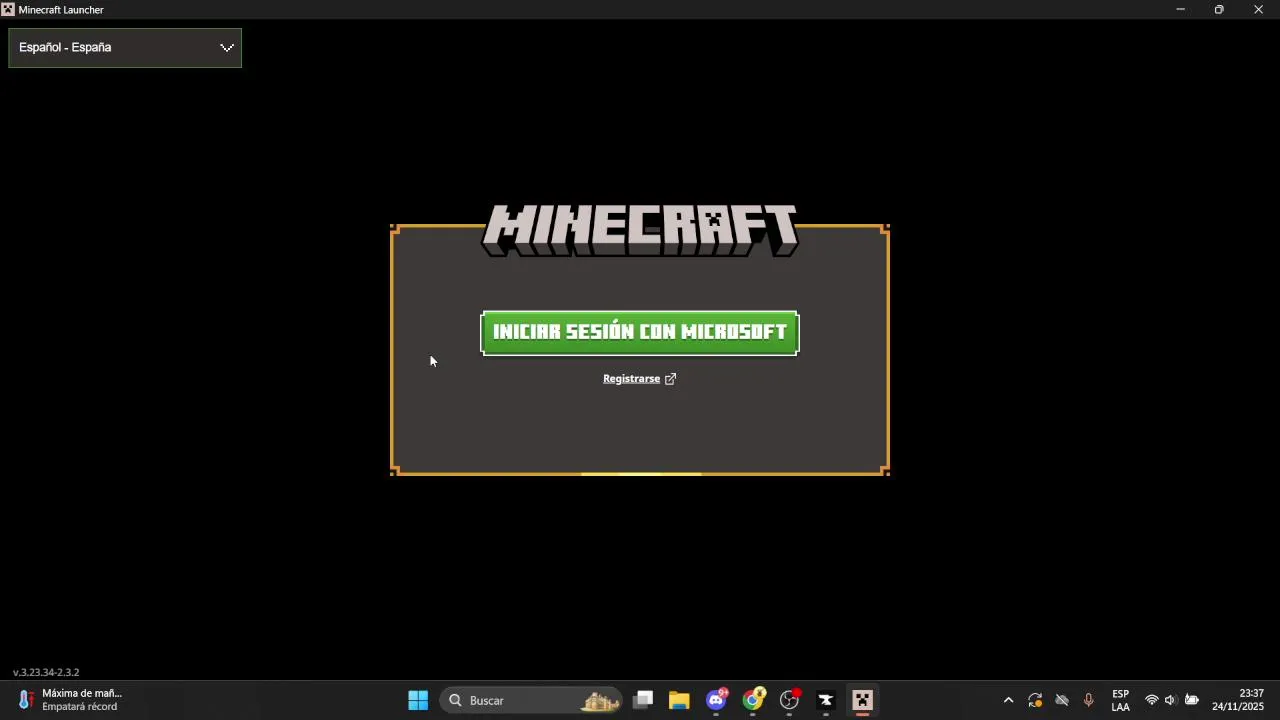Click the Minecraft Launcher taskbar icon
Image resolution: width=1280 pixels, height=720 pixels.
(863, 700)
